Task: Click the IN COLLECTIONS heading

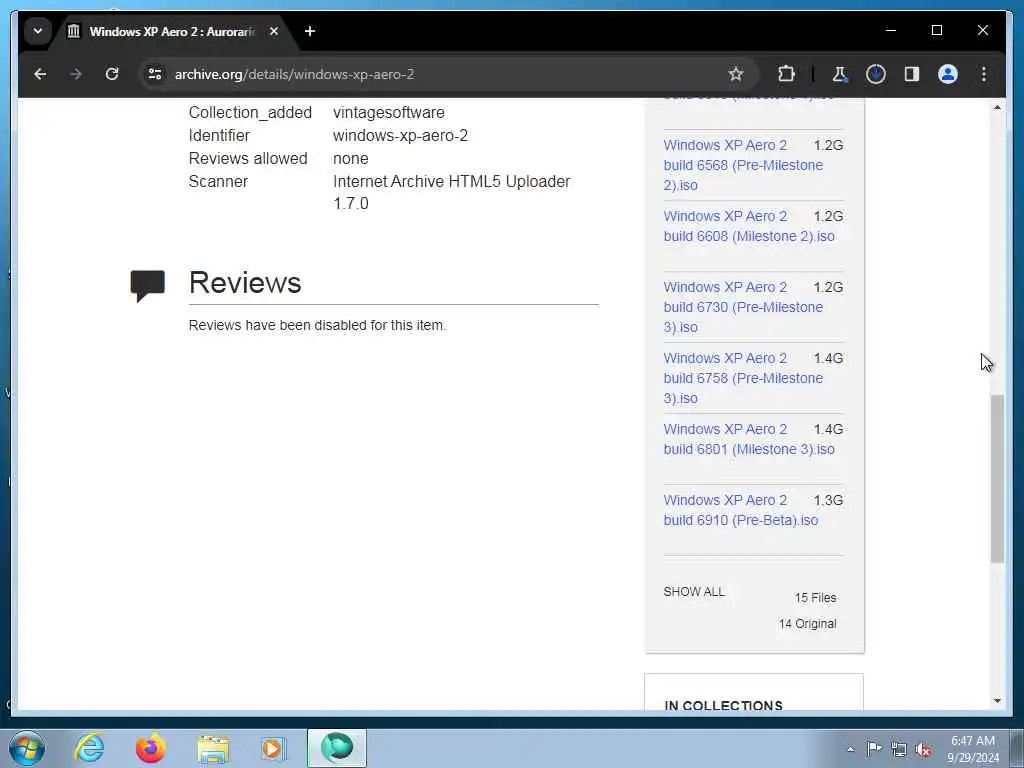Action: [723, 705]
